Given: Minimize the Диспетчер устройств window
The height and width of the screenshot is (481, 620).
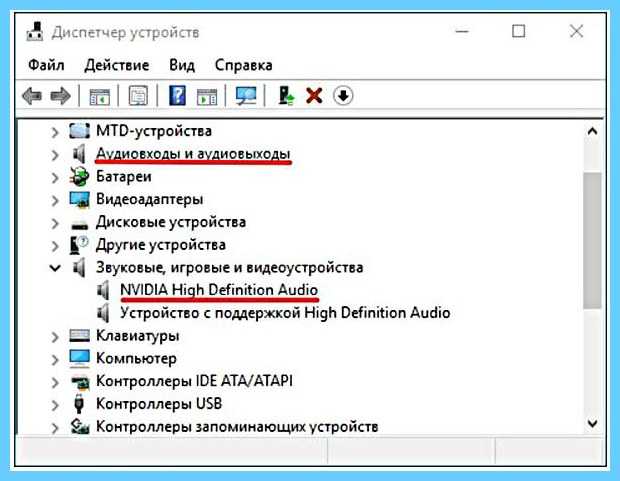Looking at the screenshot, I should tap(462, 31).
